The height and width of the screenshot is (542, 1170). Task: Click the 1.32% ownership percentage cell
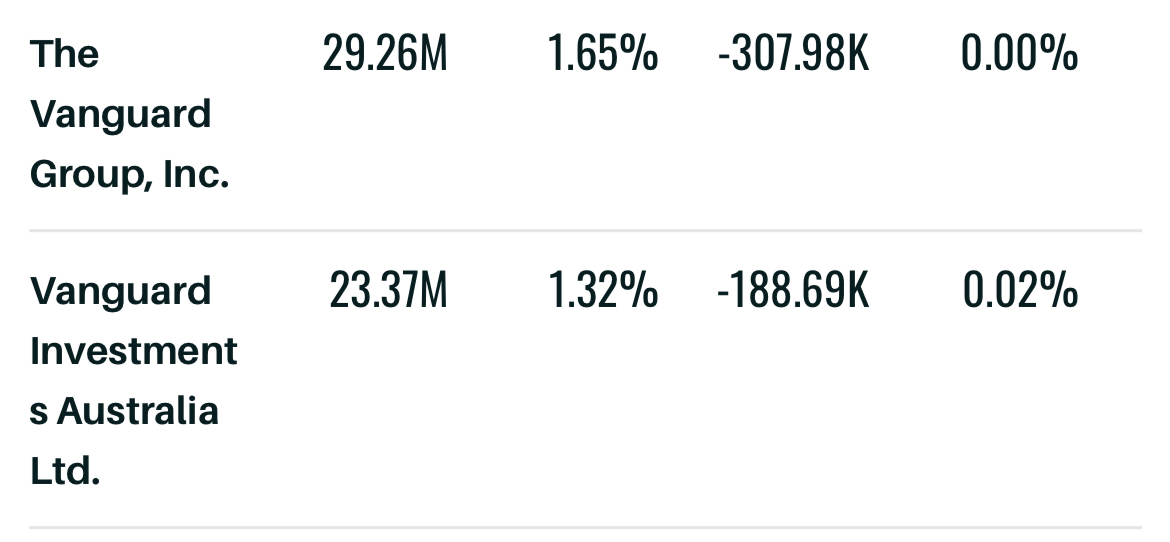(603, 290)
